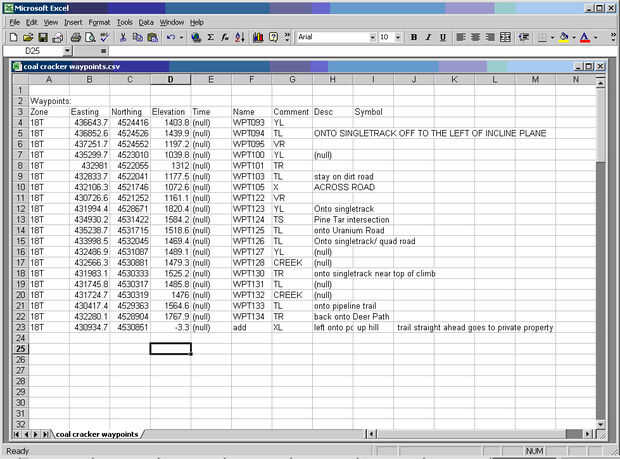Click the E-mail toolbar icon

[x=58, y=37]
